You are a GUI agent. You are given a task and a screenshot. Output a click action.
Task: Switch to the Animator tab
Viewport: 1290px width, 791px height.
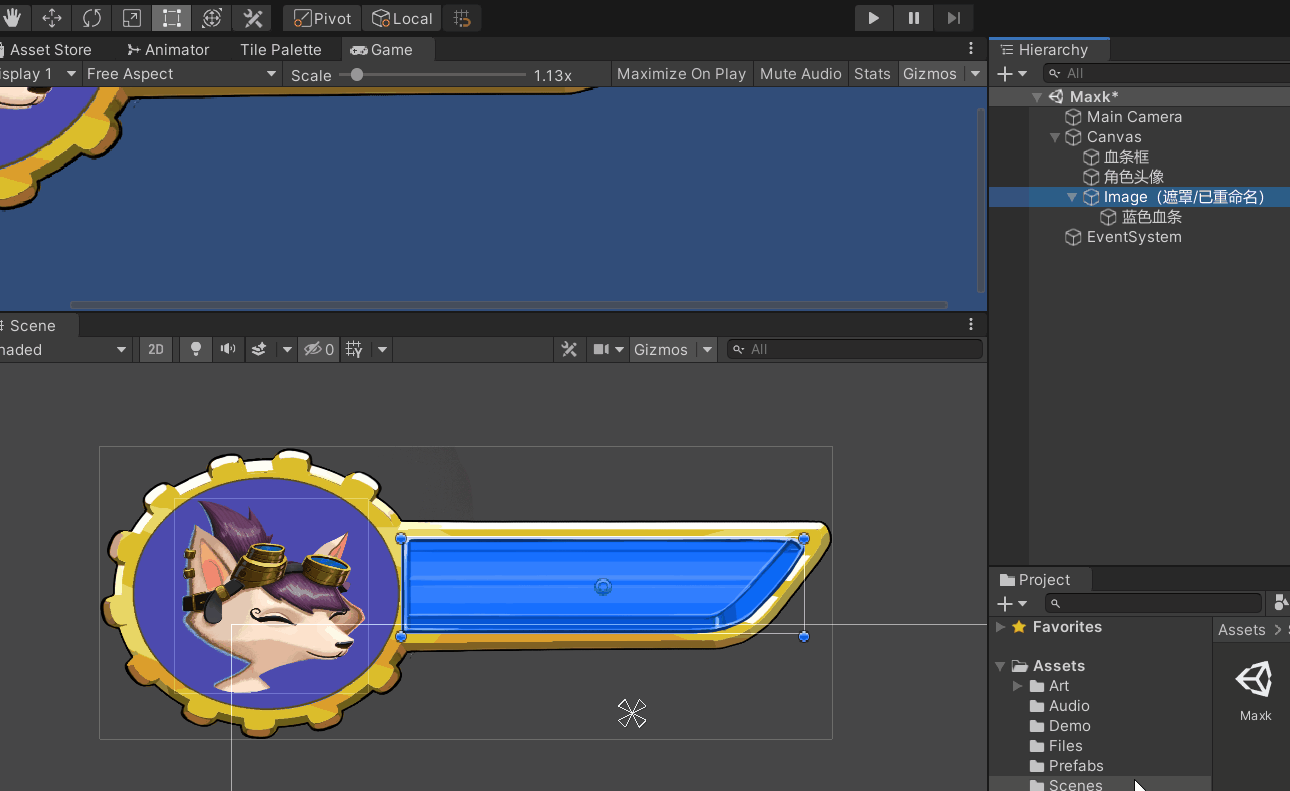tap(168, 49)
